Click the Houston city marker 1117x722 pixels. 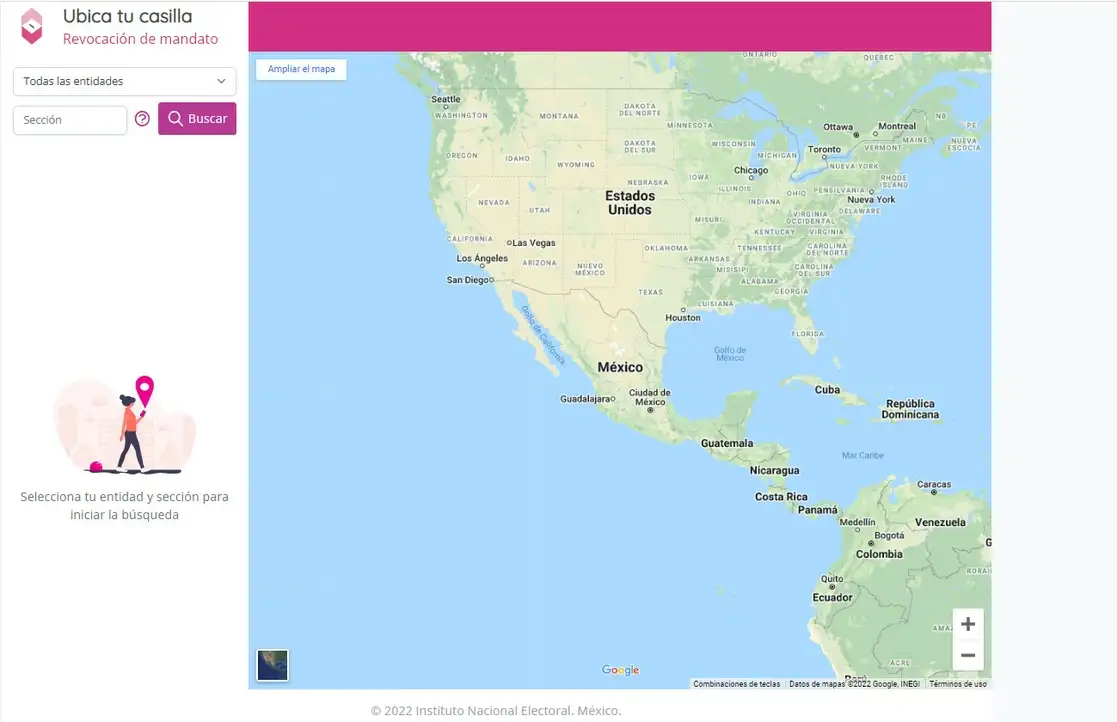pyautogui.click(x=683, y=310)
